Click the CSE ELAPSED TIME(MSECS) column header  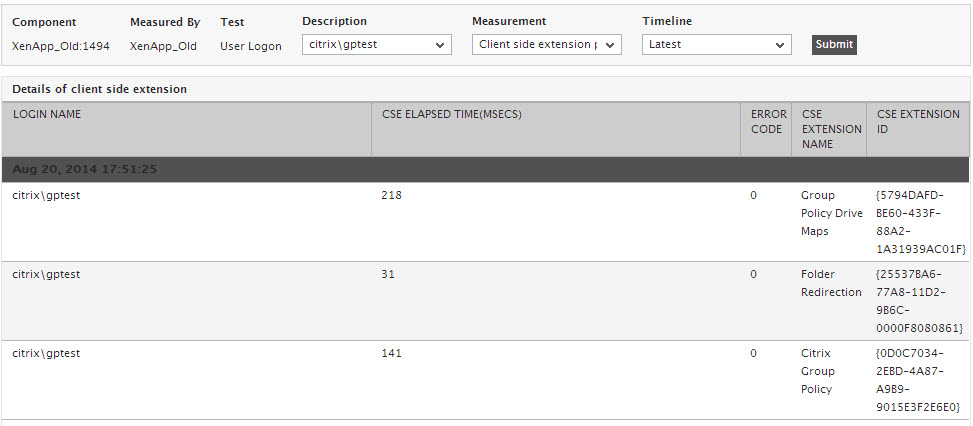(452, 115)
